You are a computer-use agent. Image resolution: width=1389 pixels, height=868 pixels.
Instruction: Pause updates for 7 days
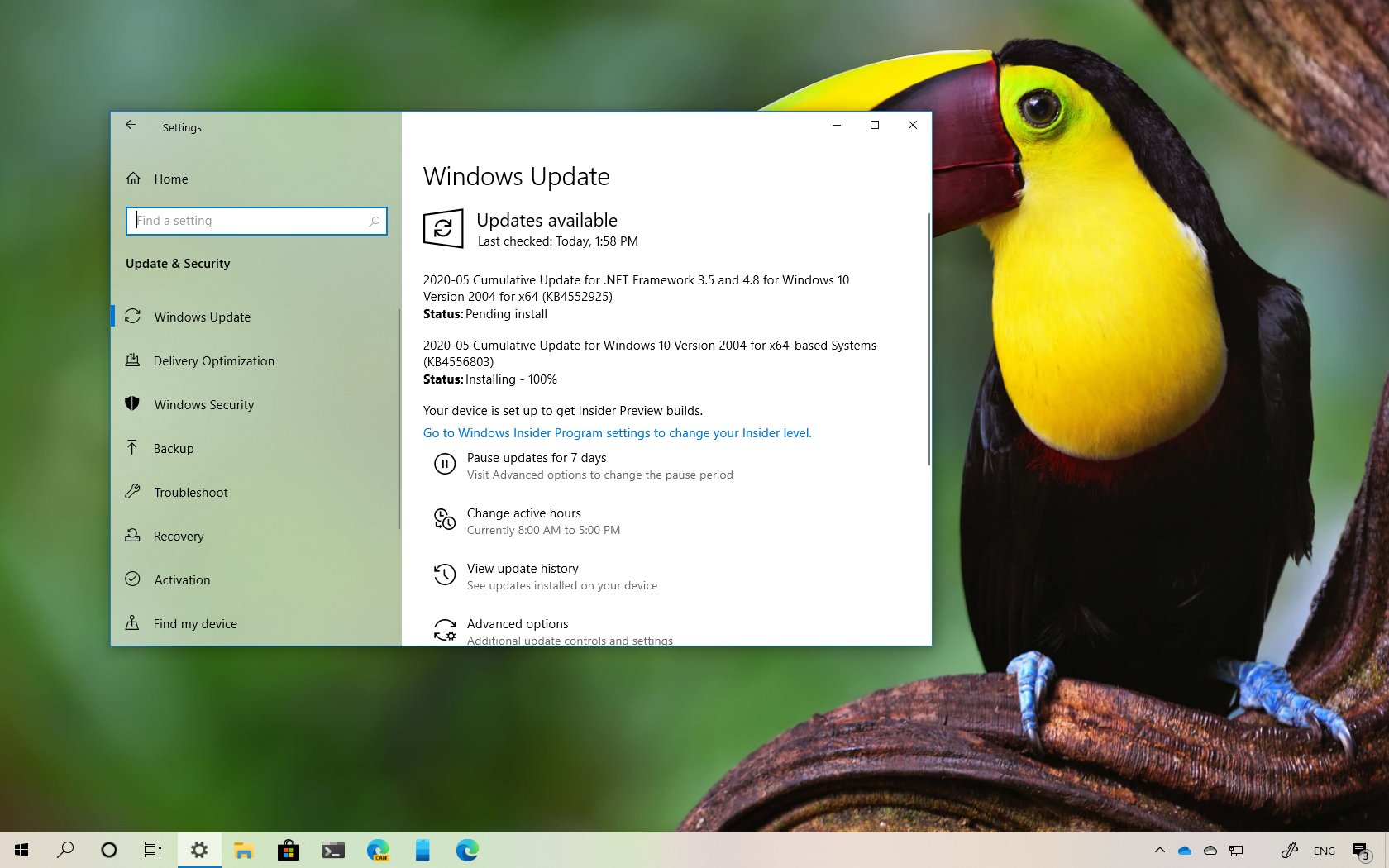(536, 458)
